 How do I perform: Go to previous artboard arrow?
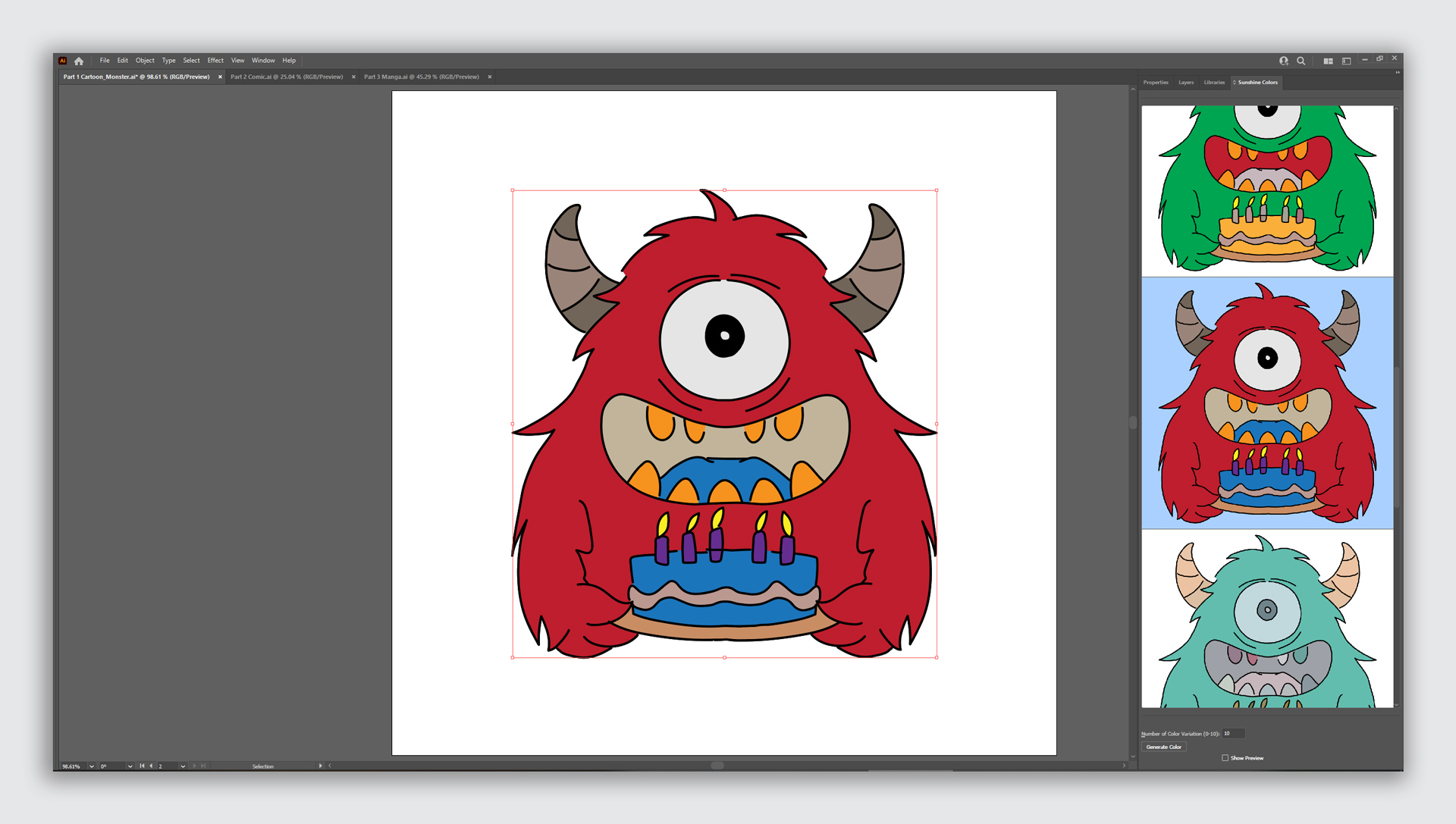[x=151, y=766]
